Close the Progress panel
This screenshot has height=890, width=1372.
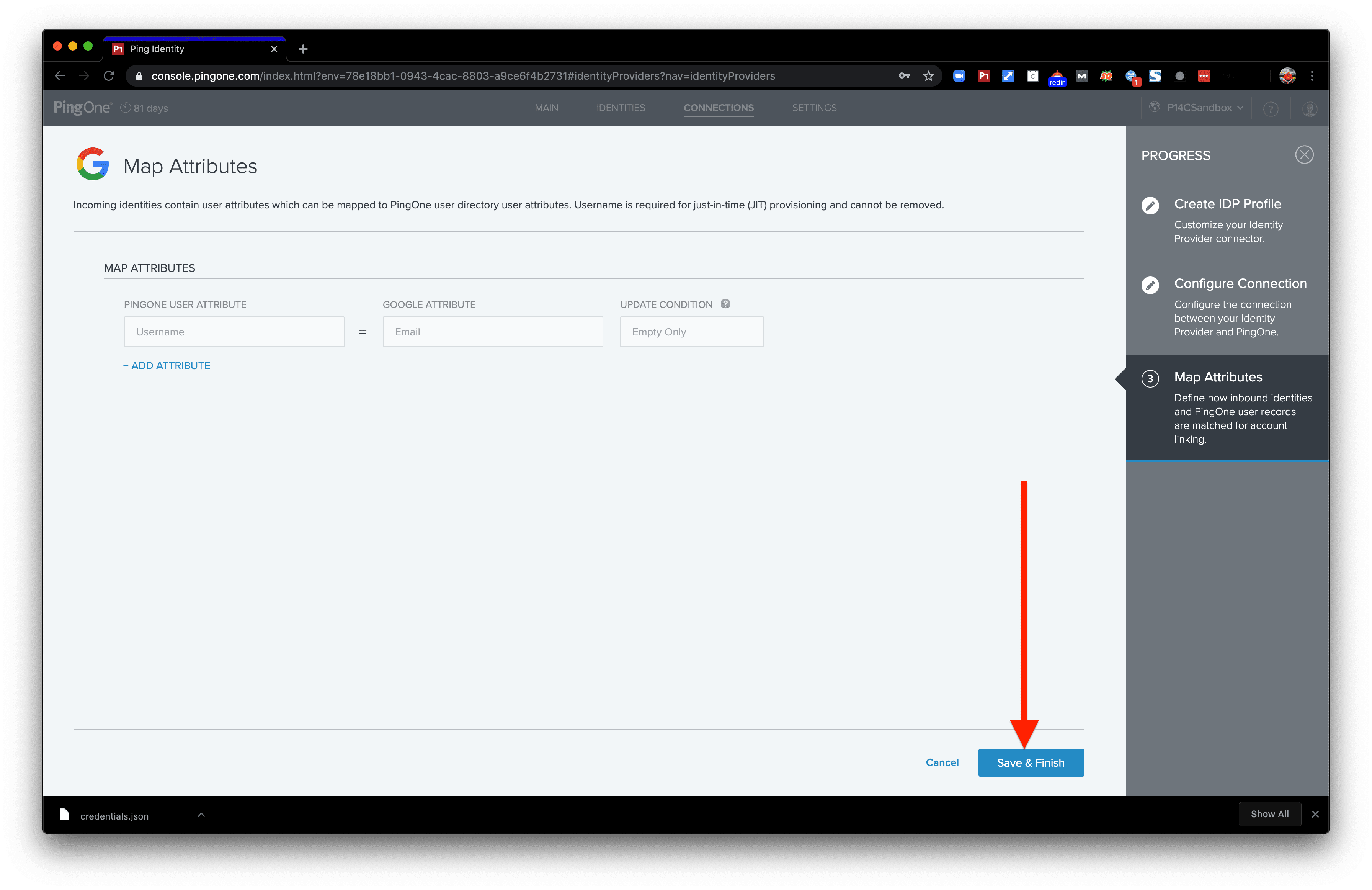coord(1304,155)
